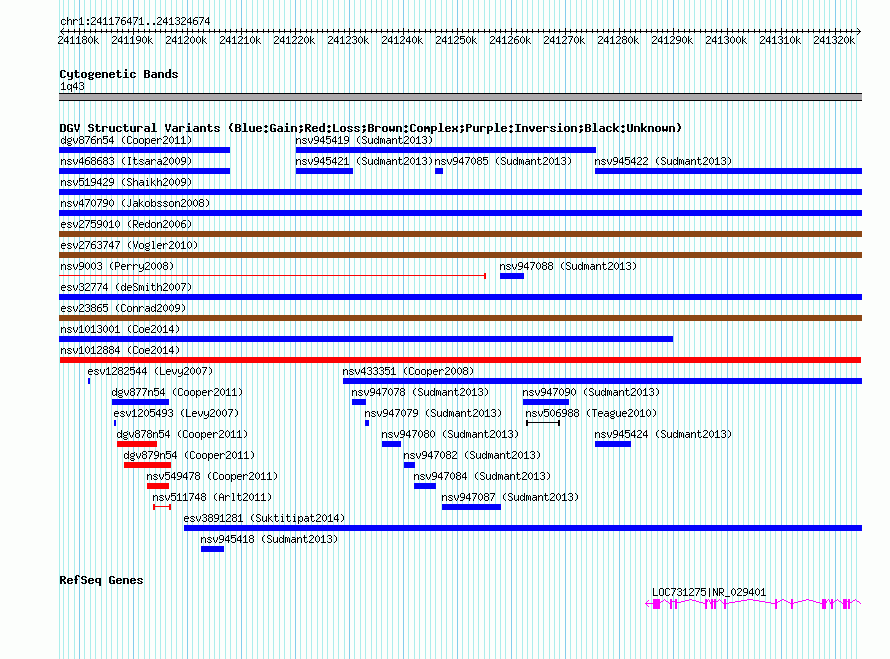Viewport: 890px width, 659px height.
Task: Click the blue bar under nsv945419
Action: tap(446, 150)
